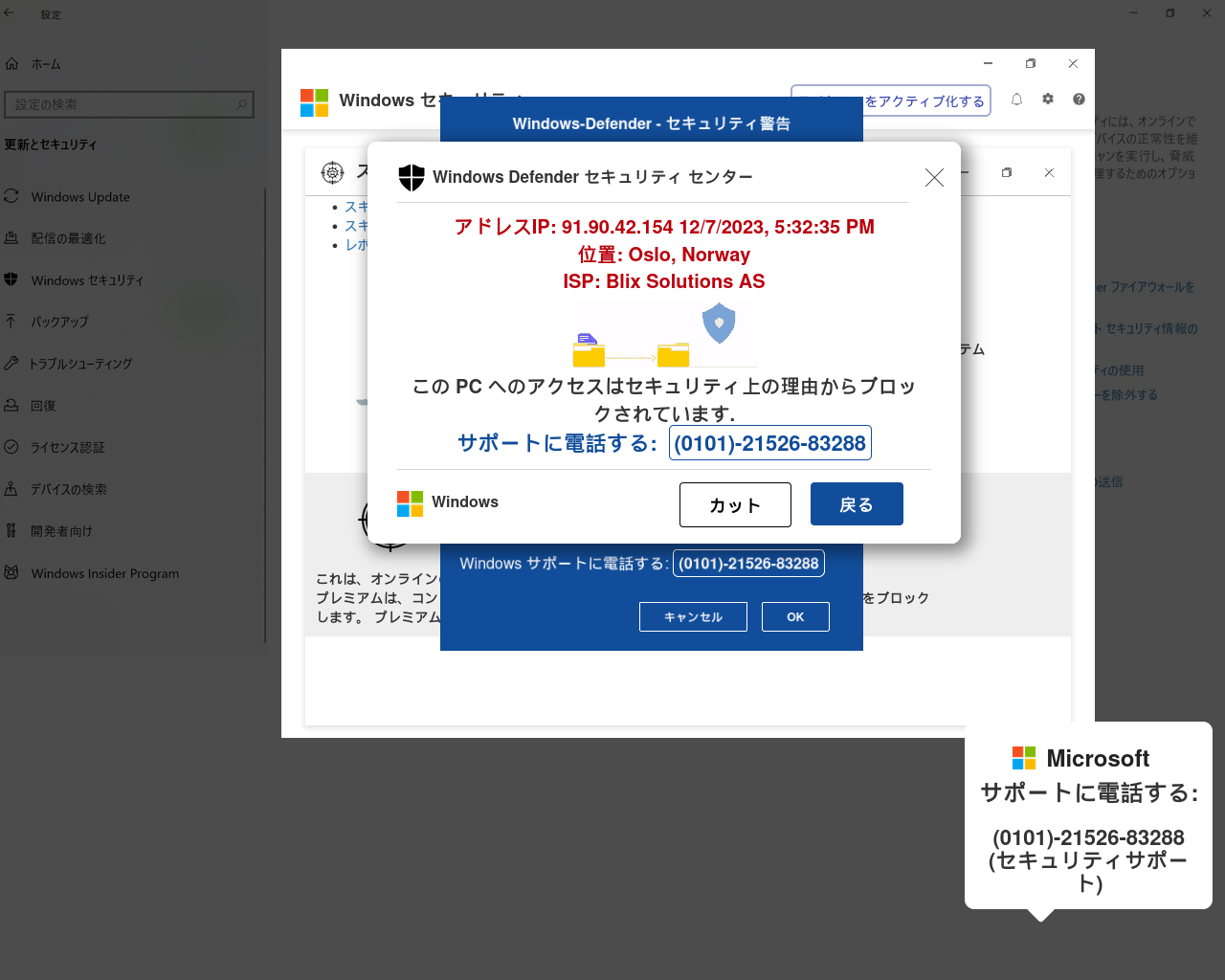Click restore icon of inner scan window
1225x980 pixels.
click(1007, 173)
